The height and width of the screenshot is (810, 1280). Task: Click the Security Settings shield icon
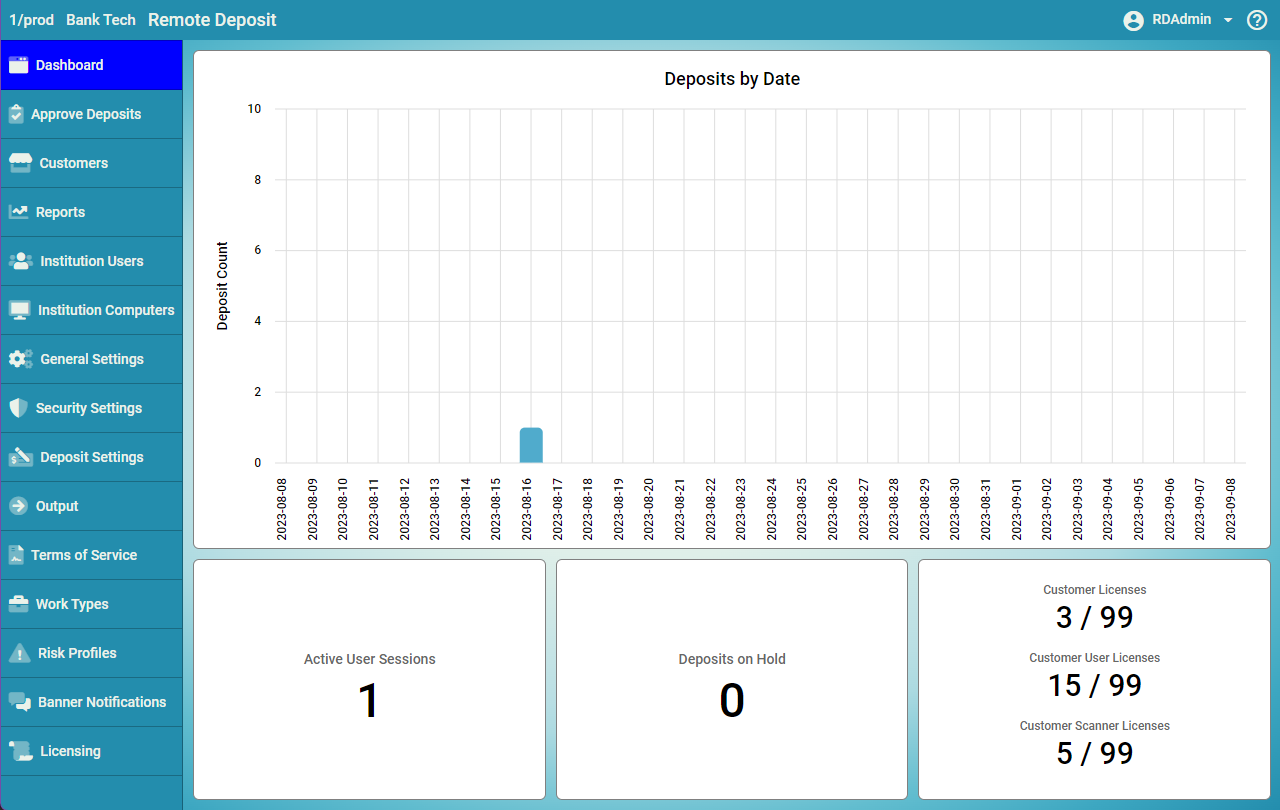pyautogui.click(x=21, y=408)
